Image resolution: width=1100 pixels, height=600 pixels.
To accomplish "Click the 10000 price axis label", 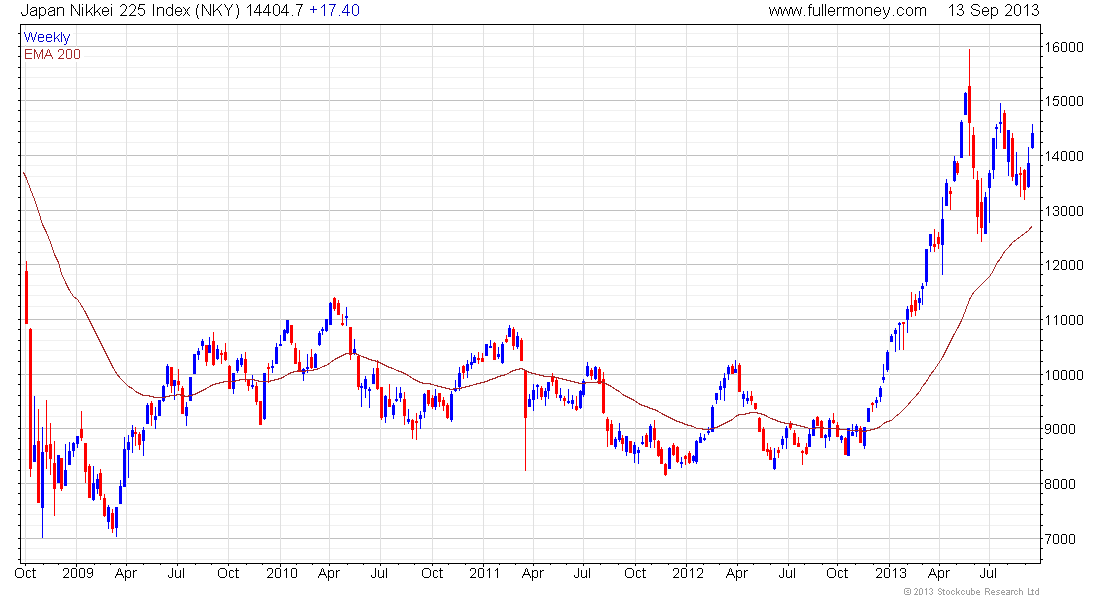I will click(1064, 375).
